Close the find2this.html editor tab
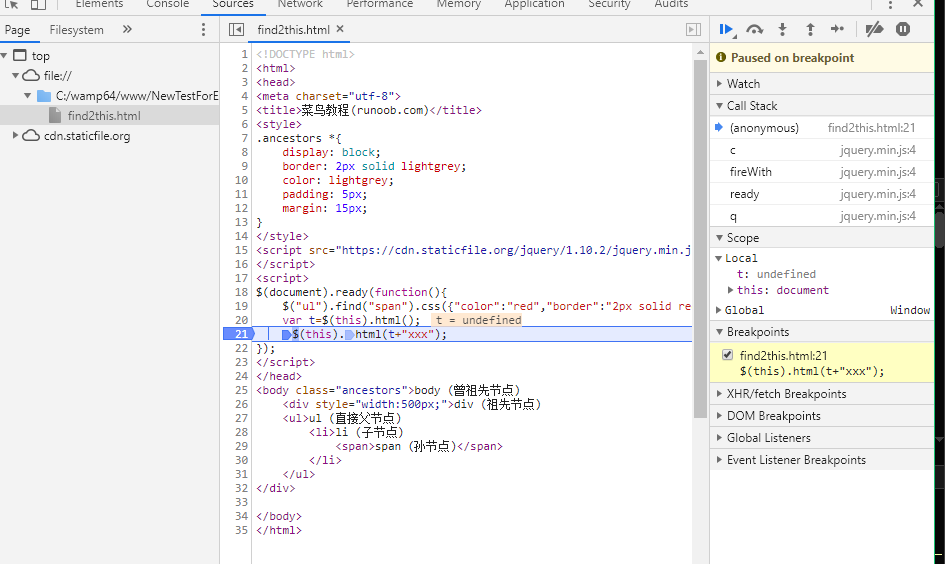Image resolution: width=945 pixels, height=564 pixels. (340, 29)
